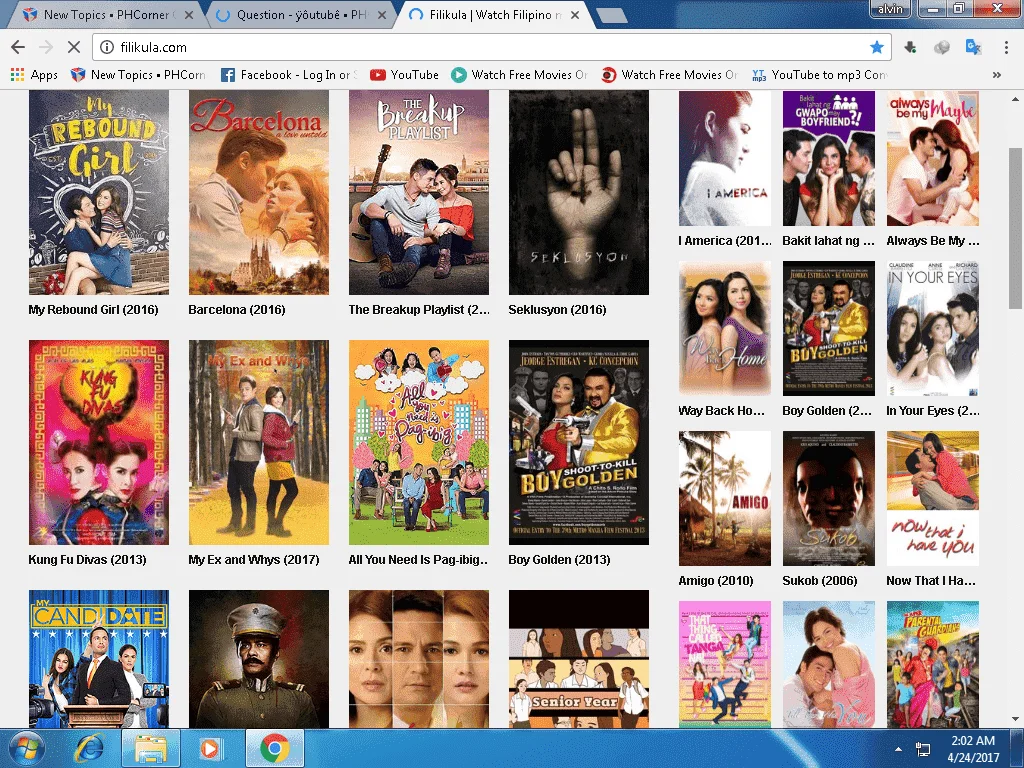Viewport: 1024px width, 768px height.
Task: Close the New Topics PHCorner tab
Action: (x=189, y=14)
